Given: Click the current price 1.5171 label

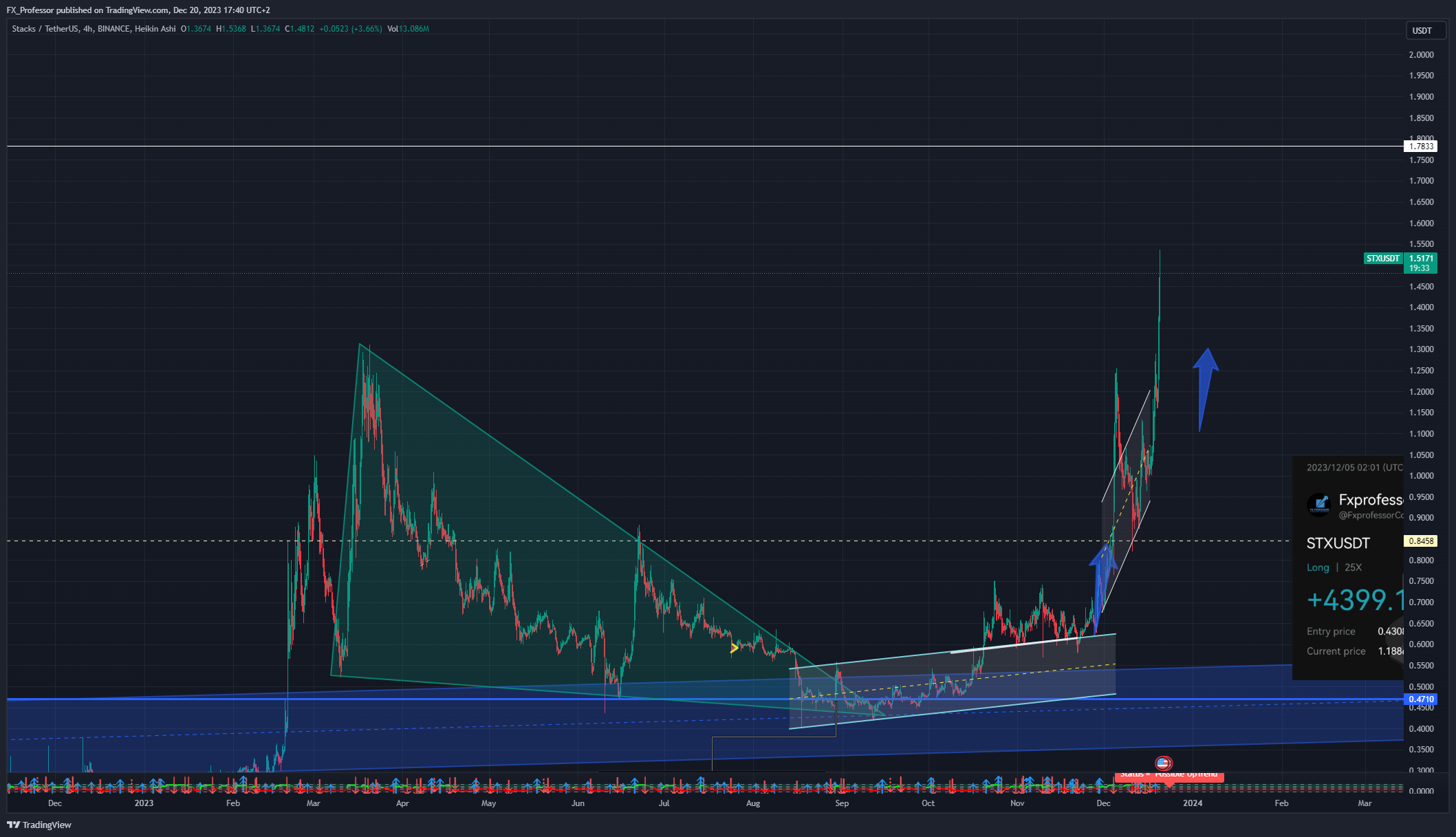Looking at the screenshot, I should [x=1421, y=263].
